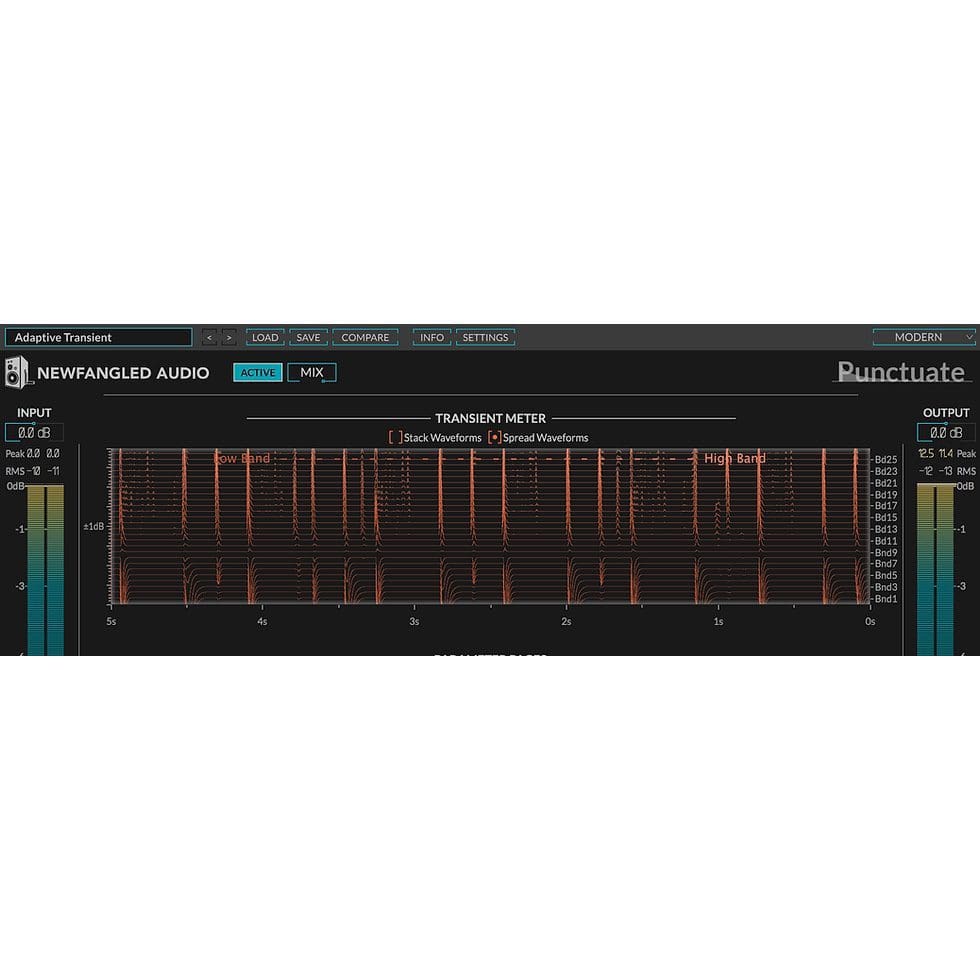
Task: Click the 'Bnd1' band label
Action: coord(886,599)
